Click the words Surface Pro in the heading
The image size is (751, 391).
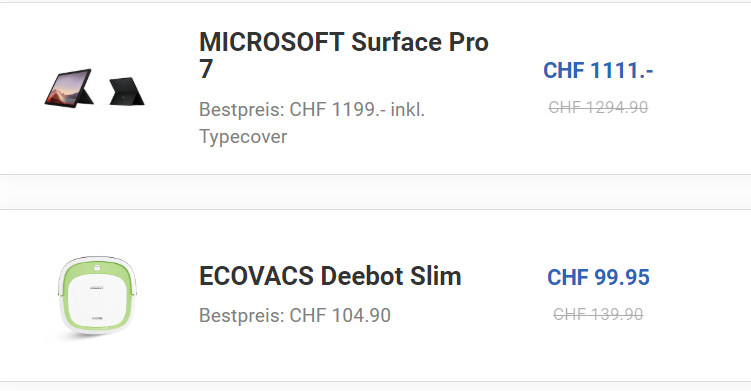tap(420, 42)
